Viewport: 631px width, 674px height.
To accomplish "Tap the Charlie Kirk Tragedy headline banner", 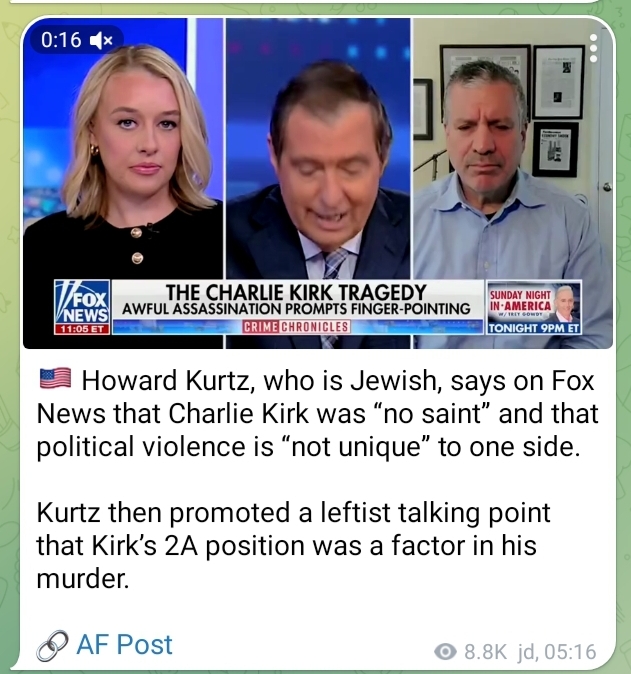I will [297, 300].
